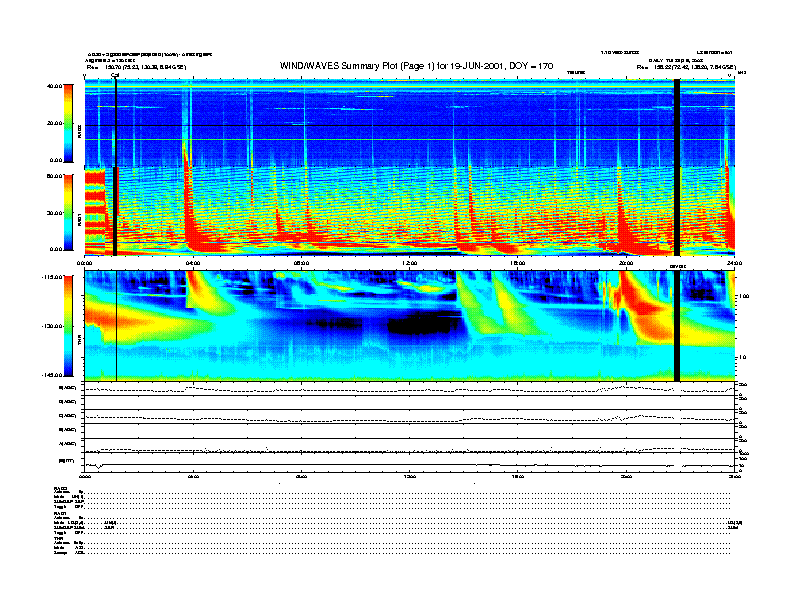This screenshot has height=612, width=792.
Task: Click 00:00 tick label under RAD1 spectrogram
Action: pyautogui.click(x=84, y=263)
